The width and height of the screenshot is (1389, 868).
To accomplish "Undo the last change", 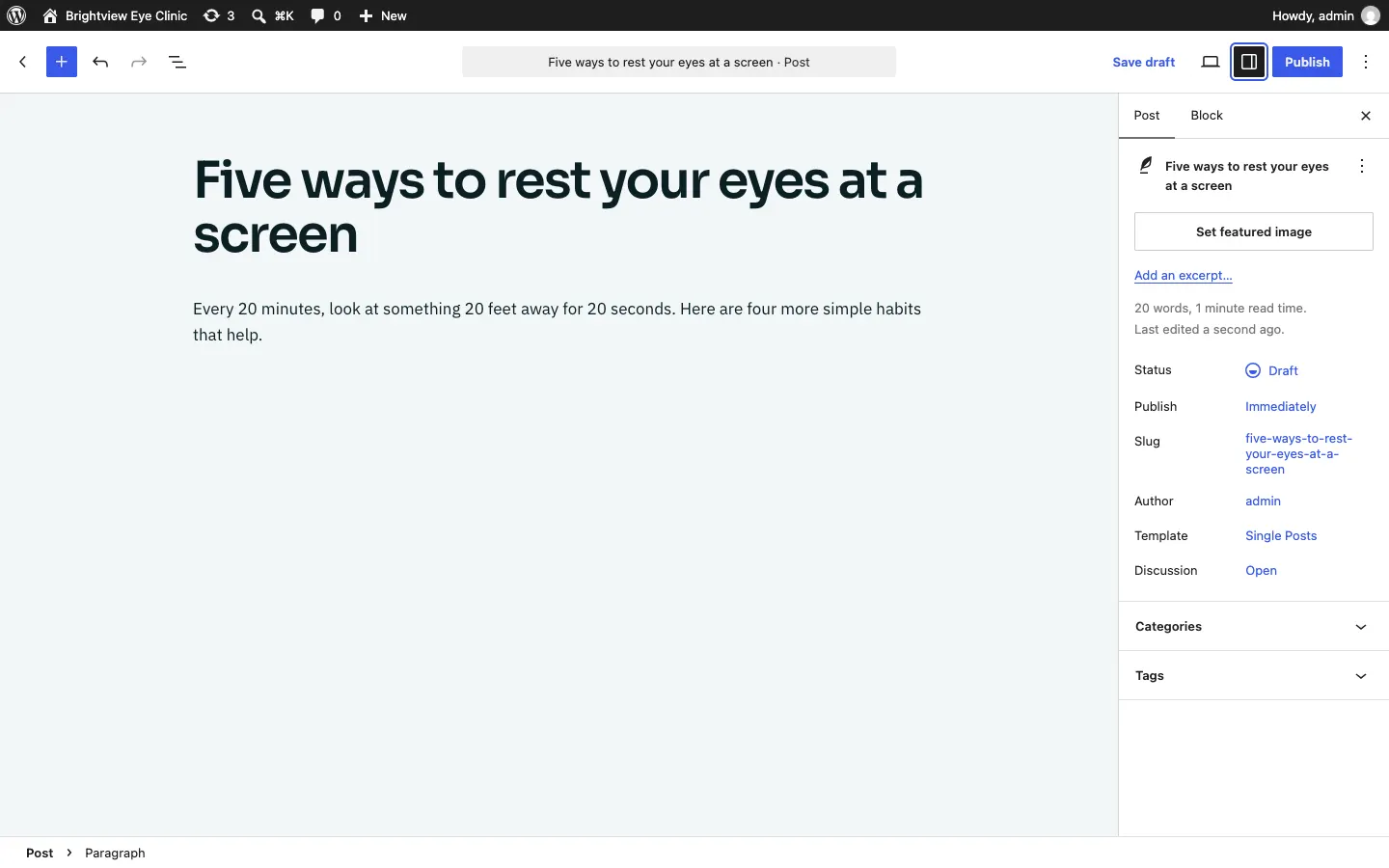I will coord(100,62).
